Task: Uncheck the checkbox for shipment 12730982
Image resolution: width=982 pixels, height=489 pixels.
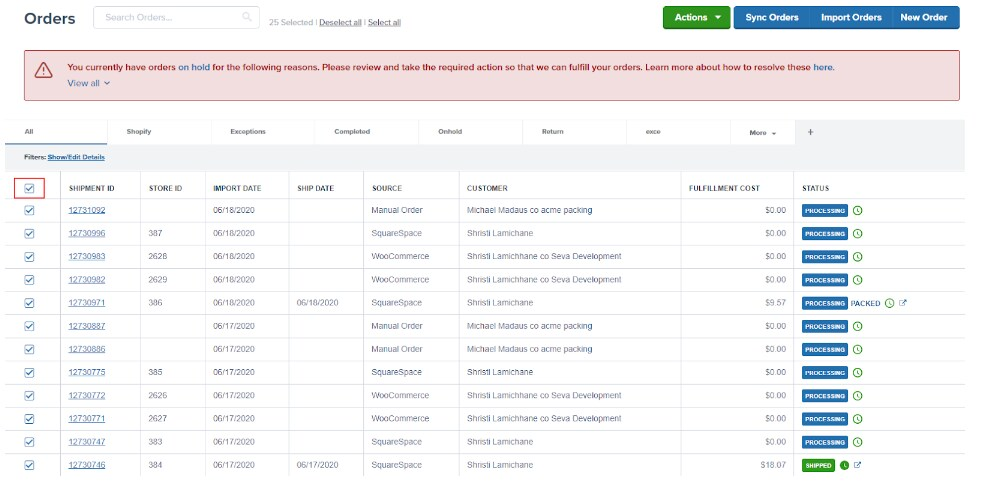Action: (29, 280)
